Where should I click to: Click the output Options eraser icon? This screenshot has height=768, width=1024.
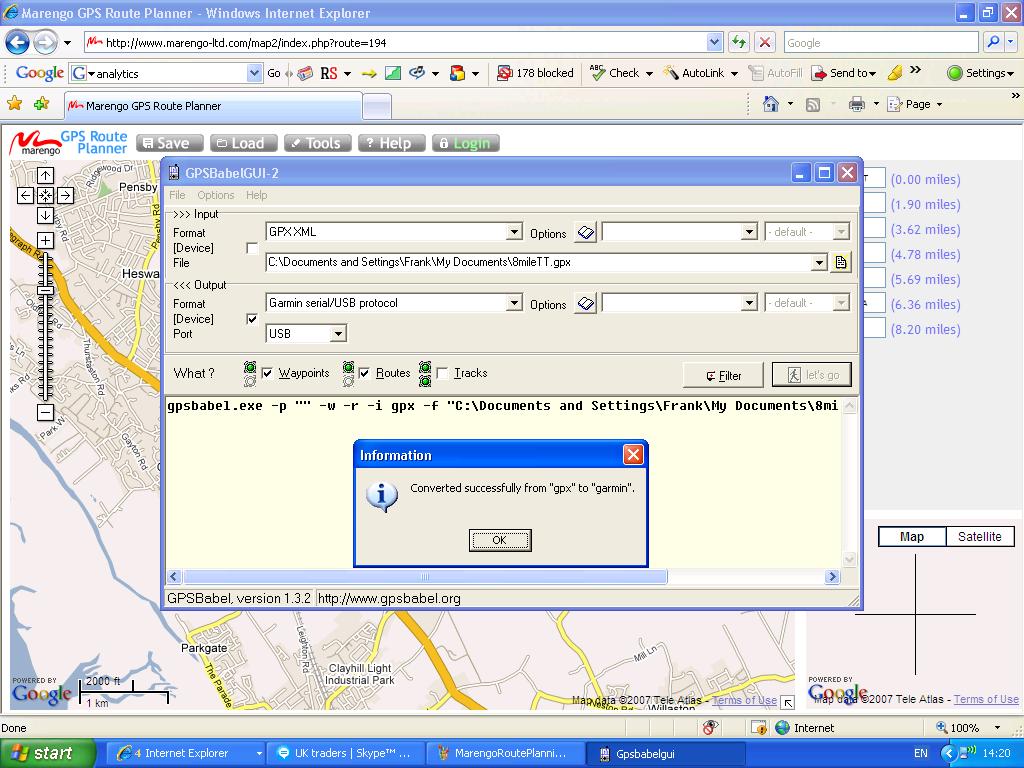pyautogui.click(x=586, y=304)
